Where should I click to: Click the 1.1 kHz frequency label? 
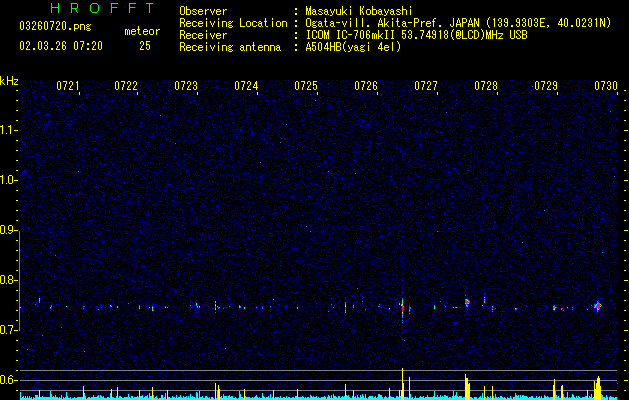[9, 130]
